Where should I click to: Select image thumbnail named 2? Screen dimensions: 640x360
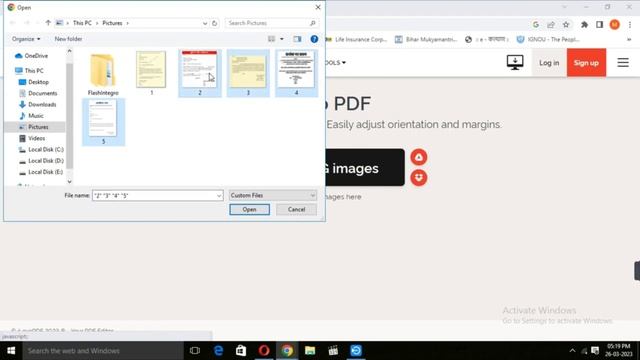tap(200, 73)
